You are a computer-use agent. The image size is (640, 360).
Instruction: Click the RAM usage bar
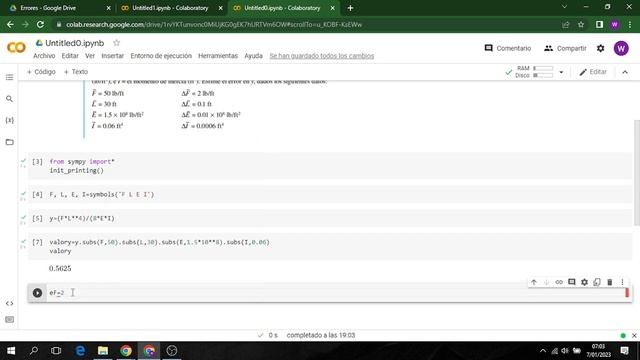(543, 69)
